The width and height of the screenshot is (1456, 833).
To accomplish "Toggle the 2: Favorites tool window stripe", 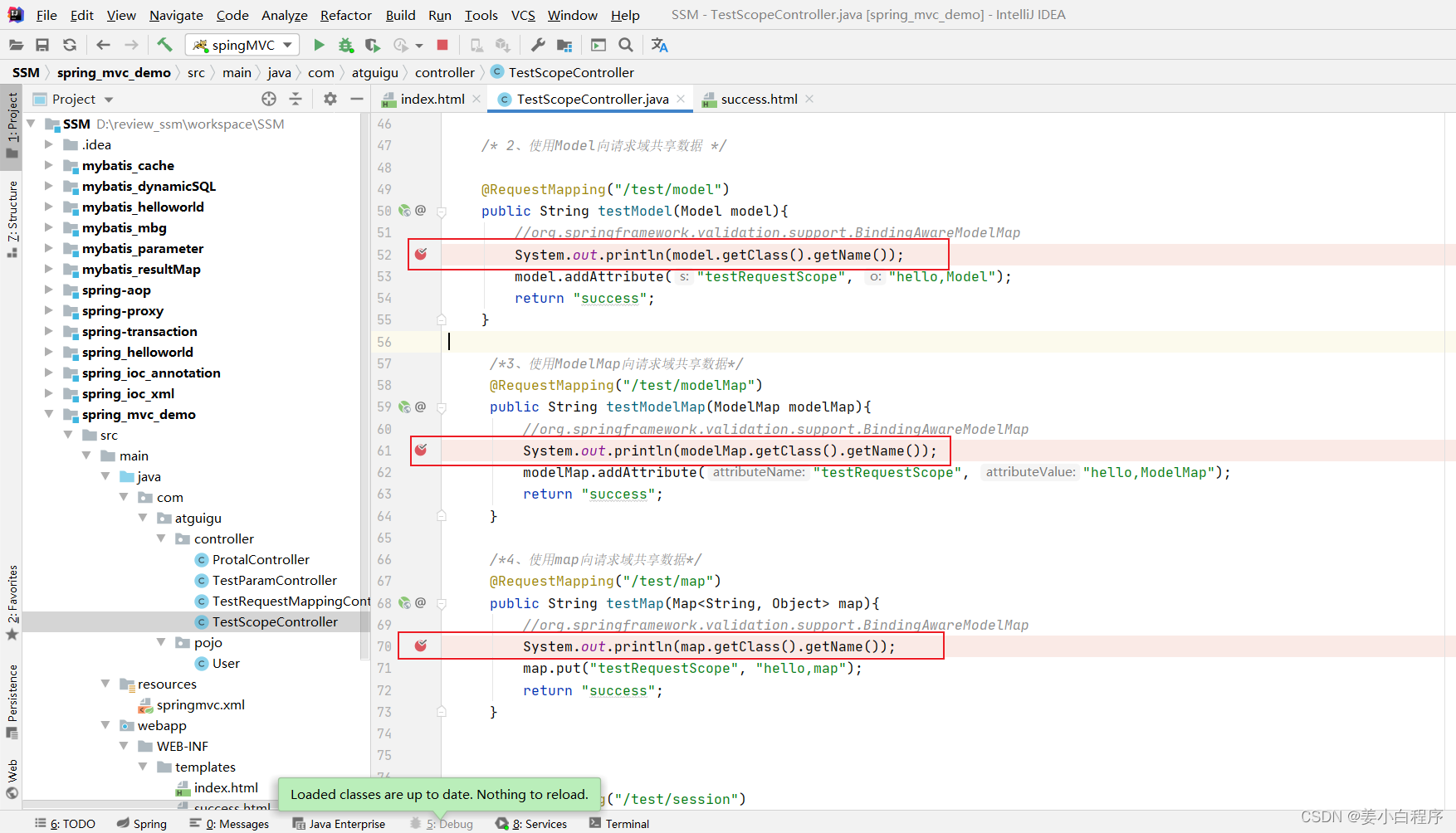I will 12,602.
